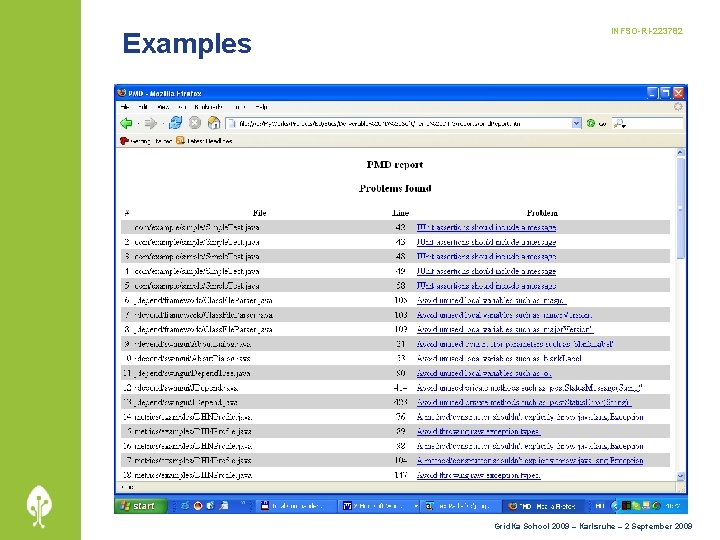
Task: Open the majorVersion unused variable link
Action: tap(505, 329)
